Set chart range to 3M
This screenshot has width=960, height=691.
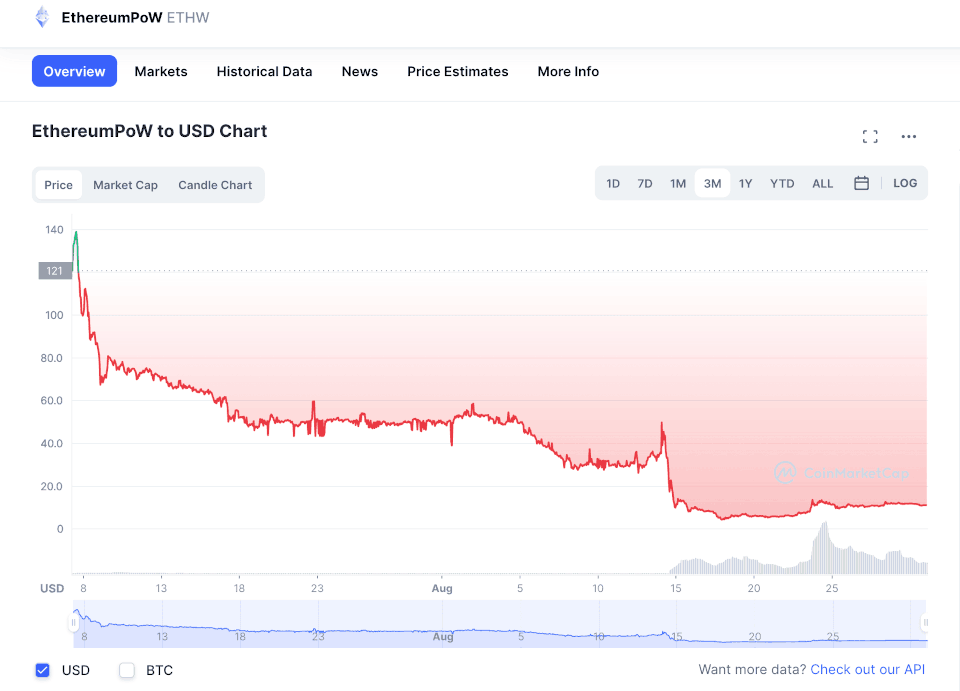(713, 184)
